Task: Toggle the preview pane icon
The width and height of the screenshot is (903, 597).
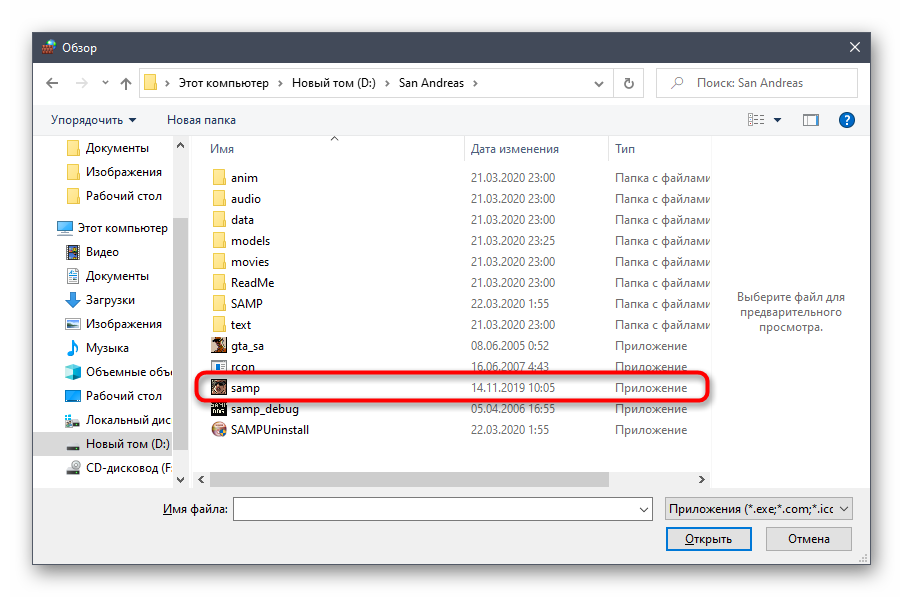Action: (811, 120)
